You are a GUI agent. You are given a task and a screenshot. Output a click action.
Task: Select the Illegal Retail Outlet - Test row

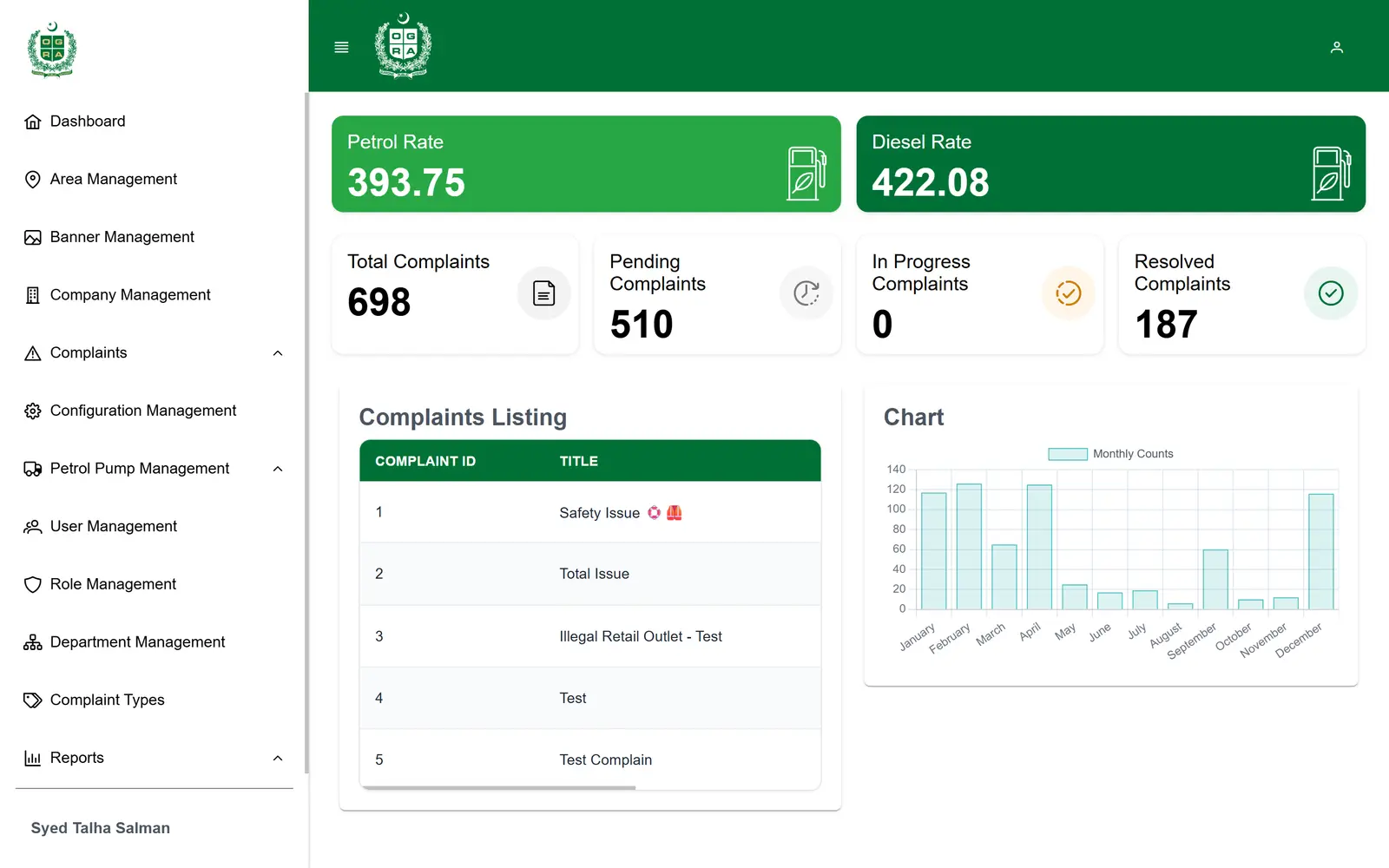(x=590, y=636)
